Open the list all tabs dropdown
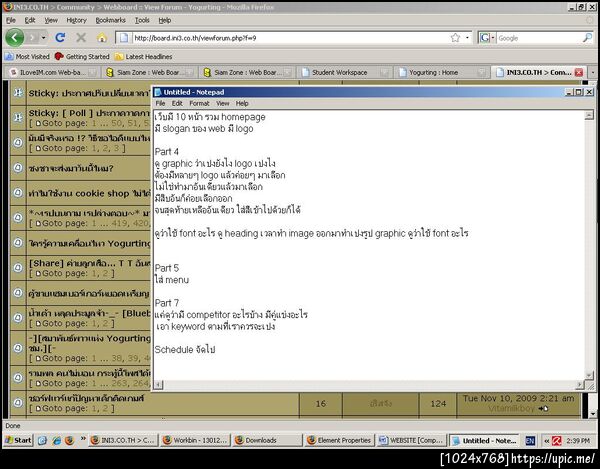The height and width of the screenshot is (469, 600). (x=593, y=72)
